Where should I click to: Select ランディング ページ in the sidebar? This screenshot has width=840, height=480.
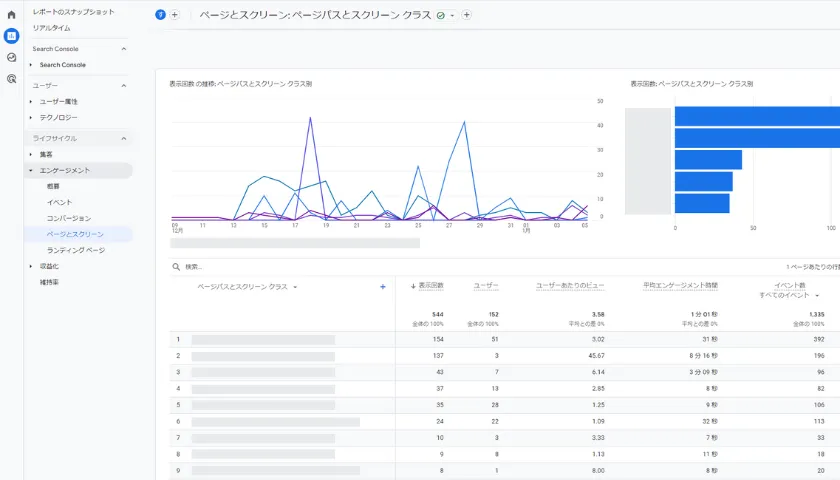tap(75, 250)
